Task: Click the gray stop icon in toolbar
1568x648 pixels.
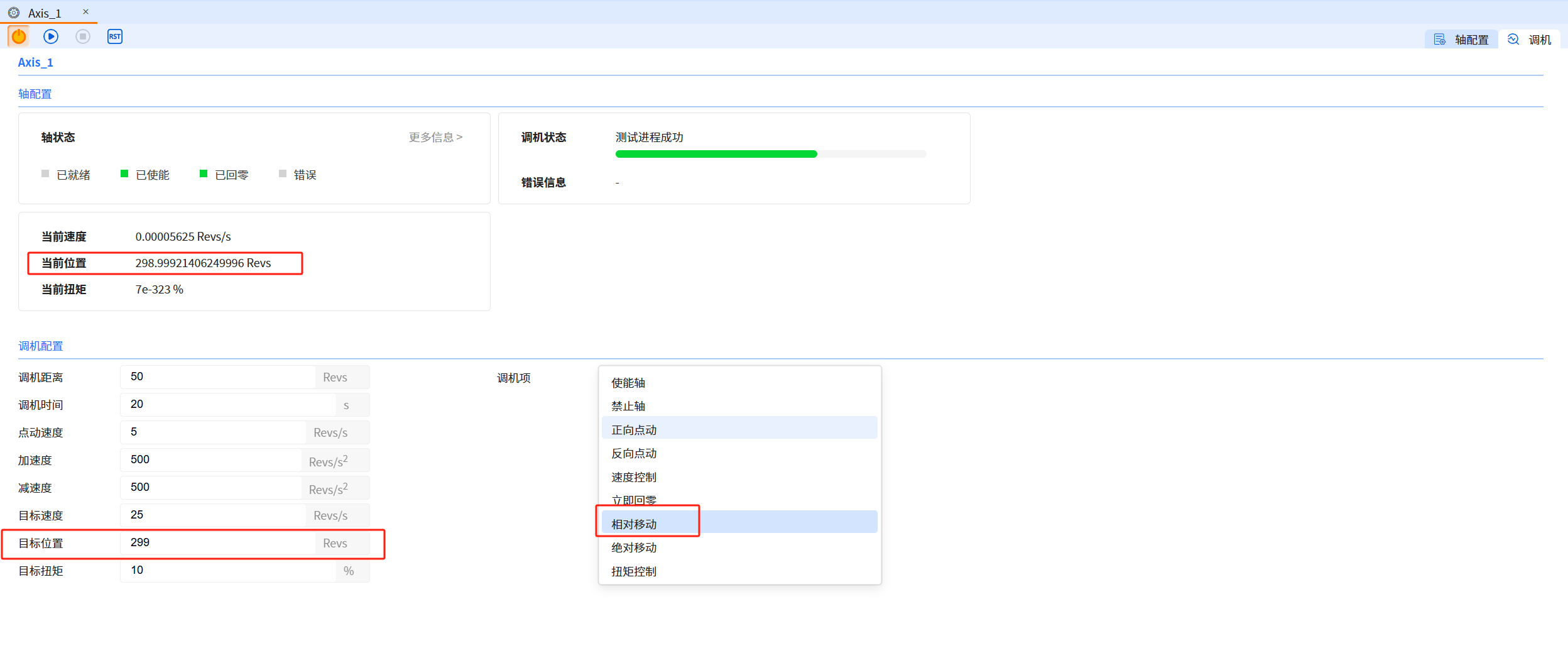Action: coord(83,36)
